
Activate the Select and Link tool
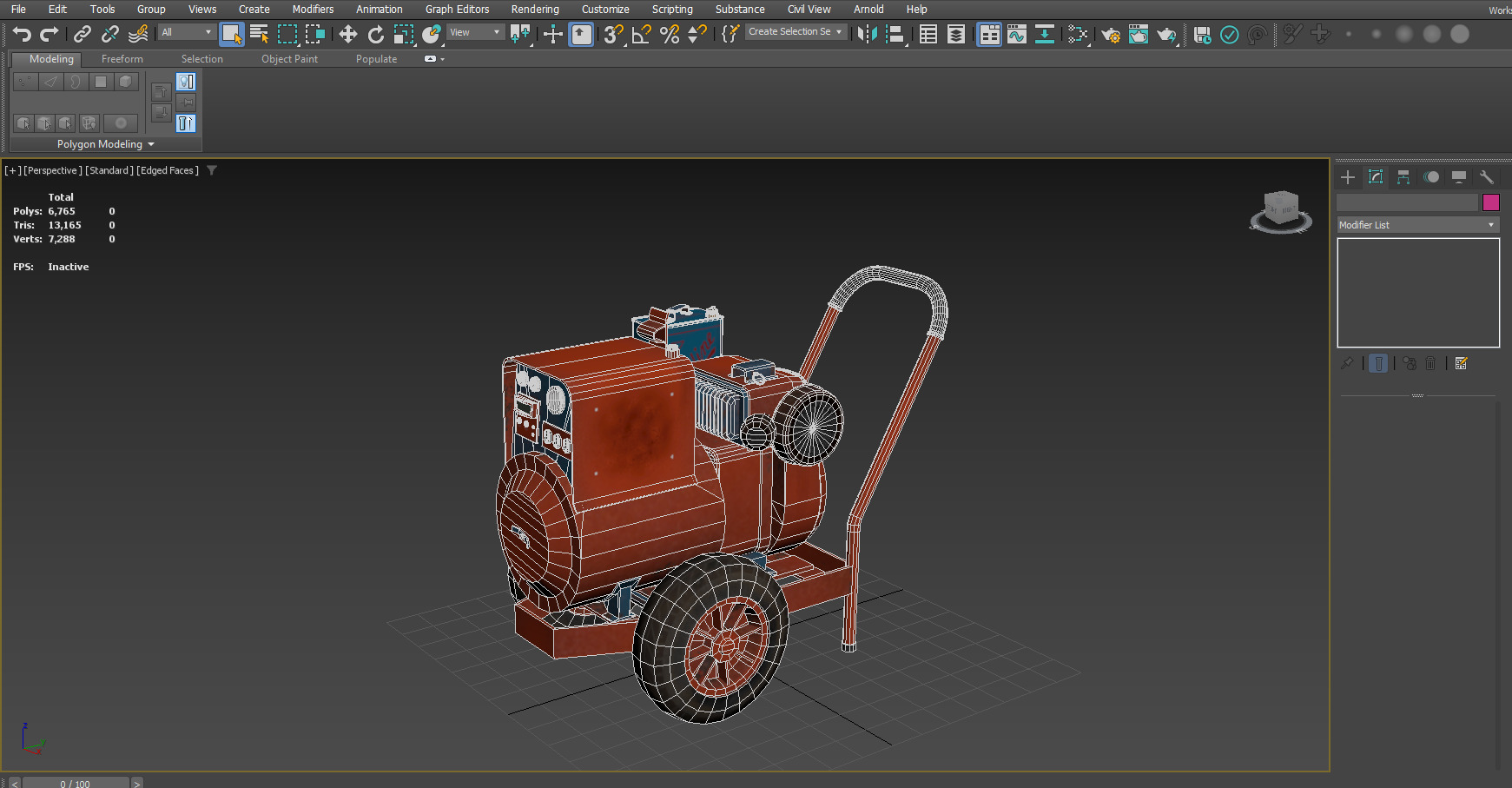click(x=82, y=34)
